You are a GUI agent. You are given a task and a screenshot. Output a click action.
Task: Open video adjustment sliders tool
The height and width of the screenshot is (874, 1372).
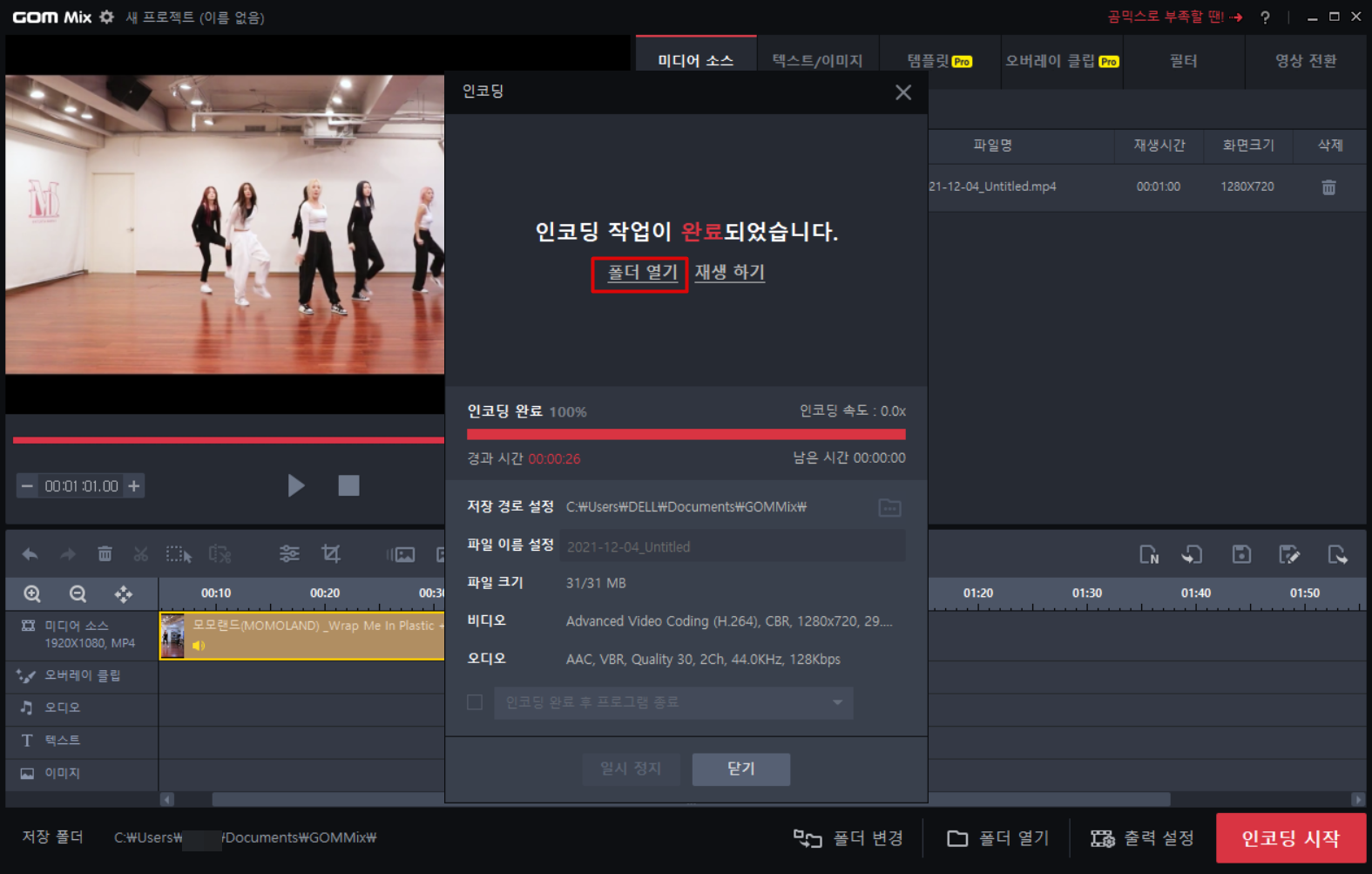(x=289, y=553)
